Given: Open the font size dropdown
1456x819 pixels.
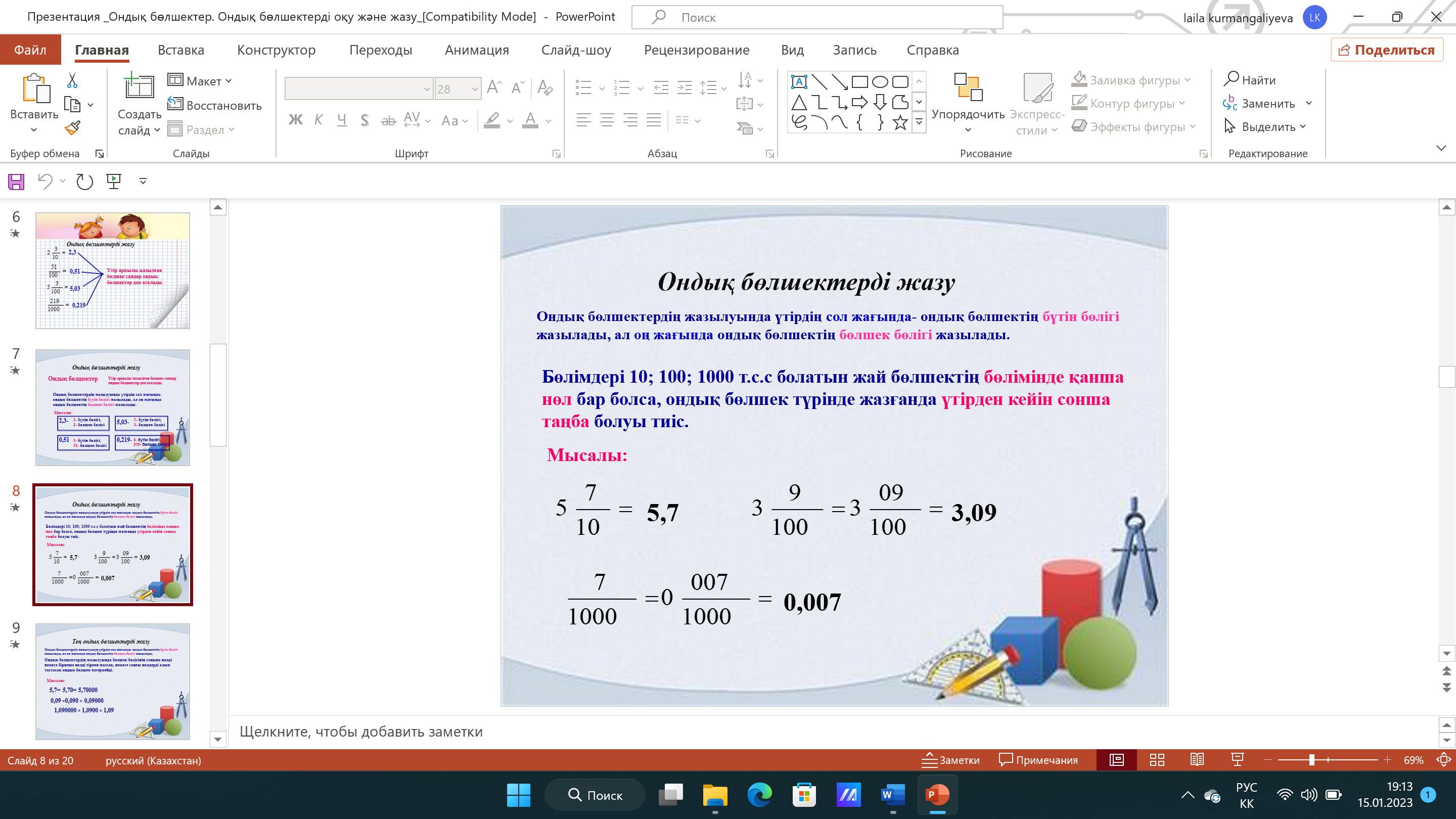Looking at the screenshot, I should click(475, 89).
